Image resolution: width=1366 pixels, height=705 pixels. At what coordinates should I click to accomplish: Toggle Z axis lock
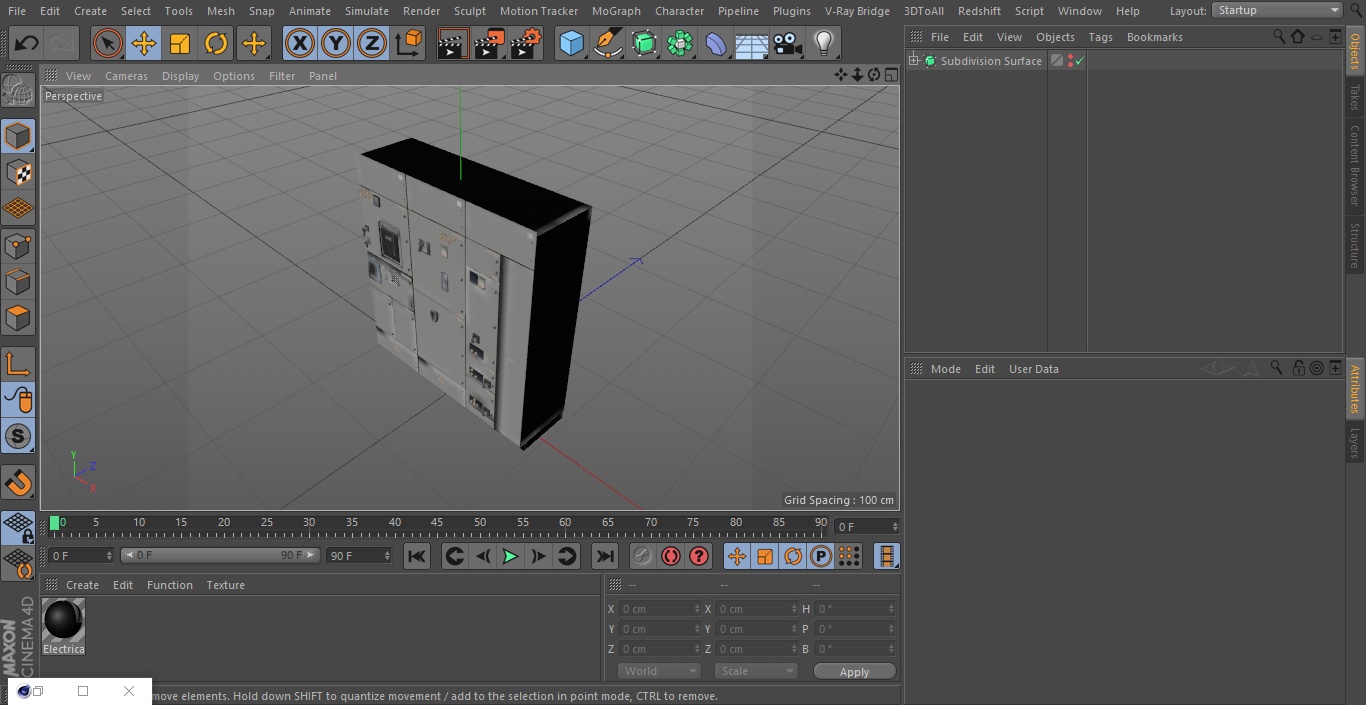tap(372, 43)
